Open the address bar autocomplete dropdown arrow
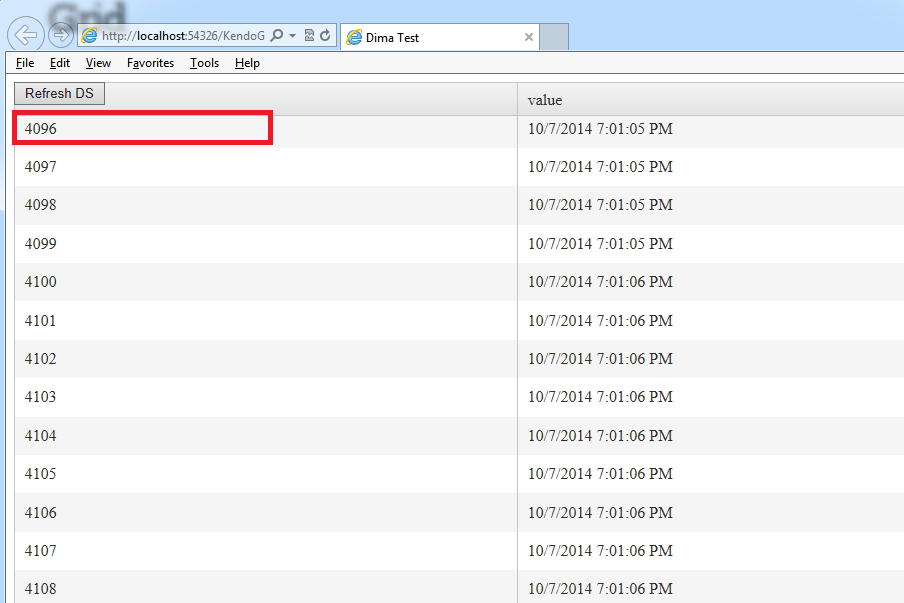 point(293,36)
